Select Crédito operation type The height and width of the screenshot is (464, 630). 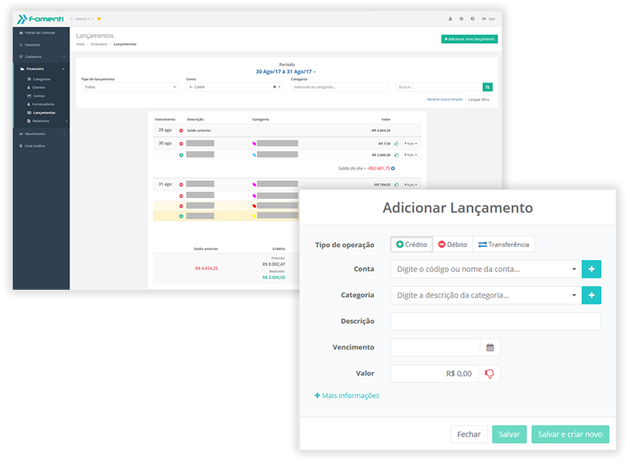(x=412, y=244)
